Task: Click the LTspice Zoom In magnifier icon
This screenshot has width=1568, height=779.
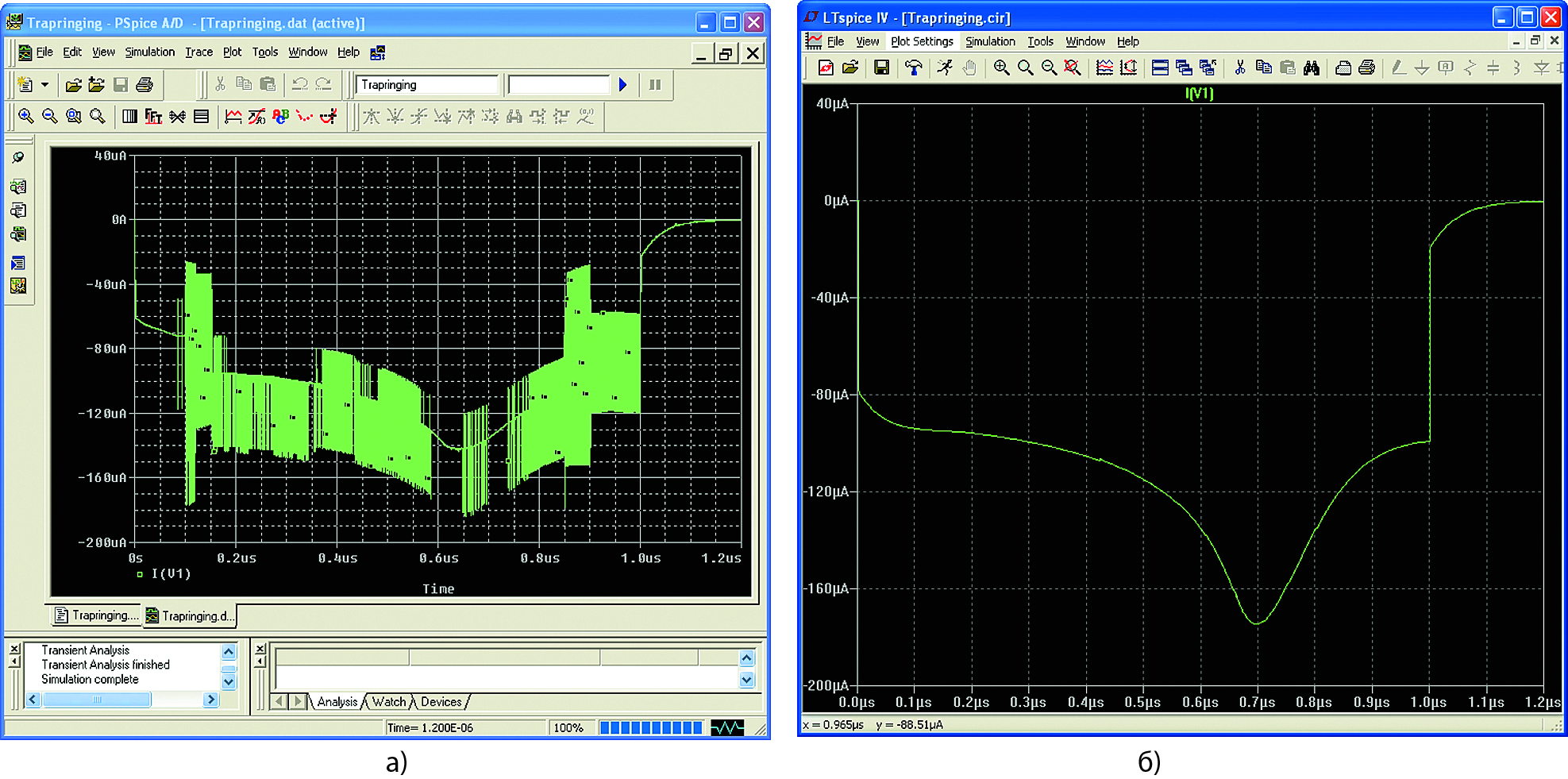Action: pyautogui.click(x=1002, y=67)
